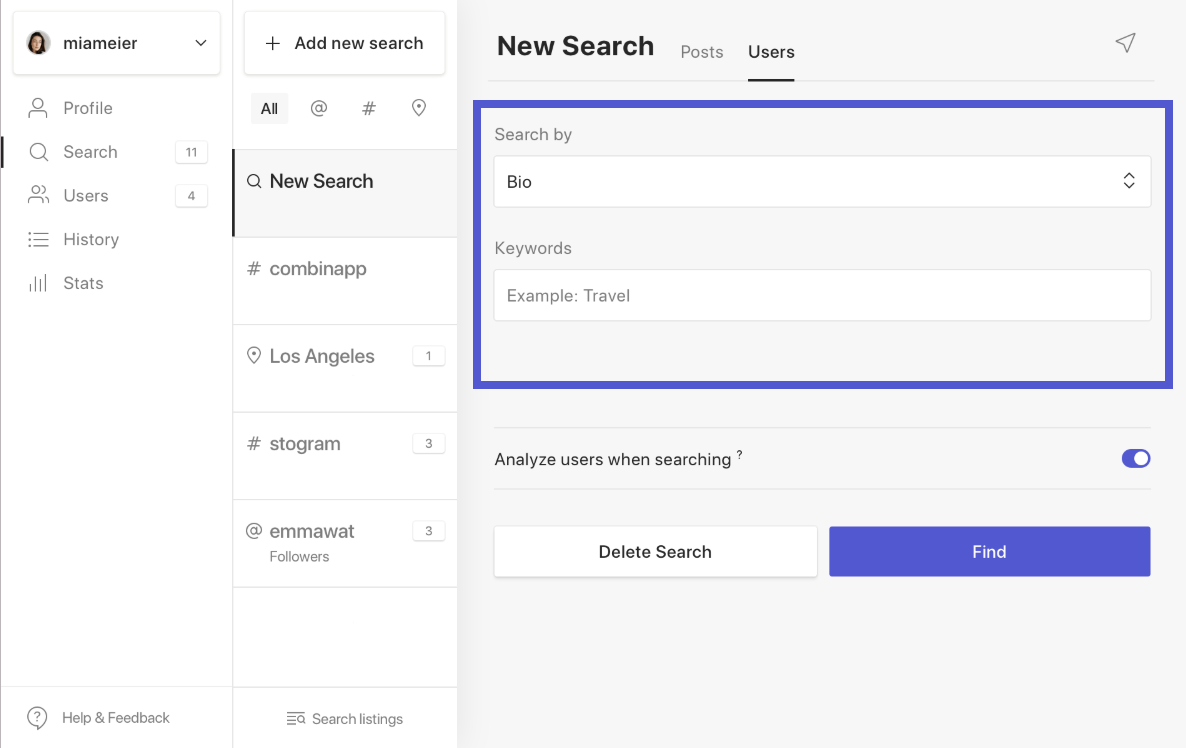Open the History section
The image size is (1186, 748).
pyautogui.click(x=91, y=240)
